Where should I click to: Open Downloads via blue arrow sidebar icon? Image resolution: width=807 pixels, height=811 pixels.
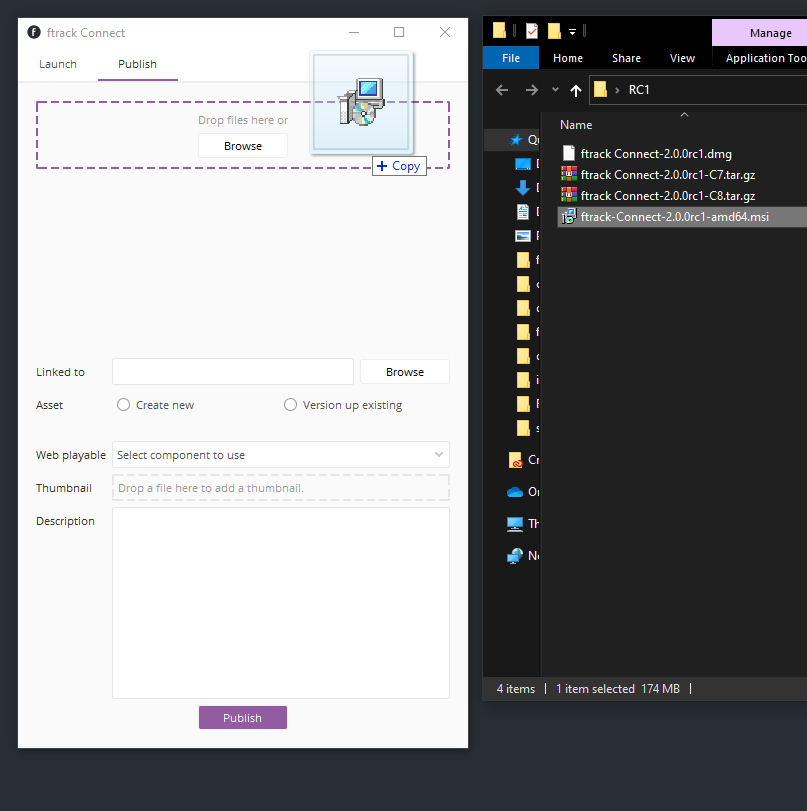pos(522,188)
